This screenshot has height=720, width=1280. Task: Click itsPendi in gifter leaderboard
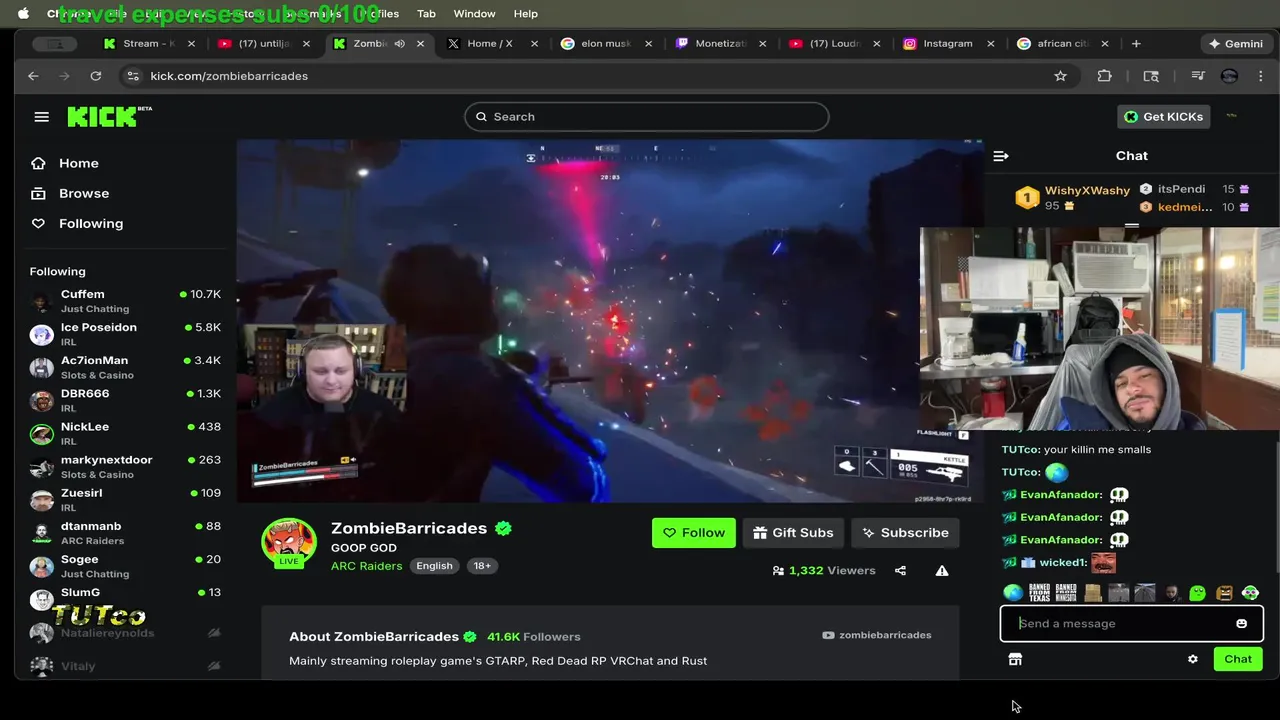(1181, 189)
